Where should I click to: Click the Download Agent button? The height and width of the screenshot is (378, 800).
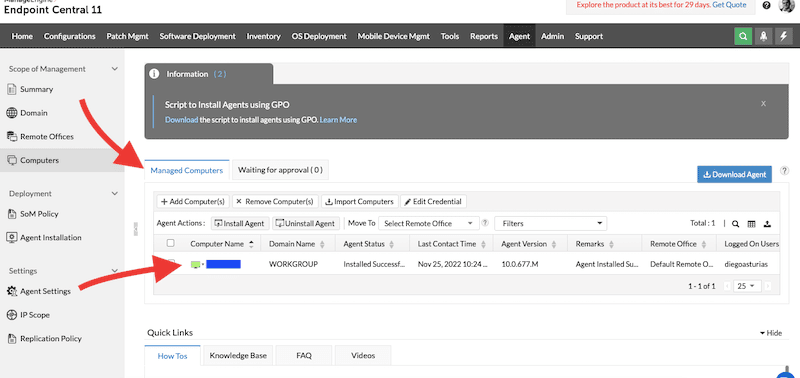(734, 174)
